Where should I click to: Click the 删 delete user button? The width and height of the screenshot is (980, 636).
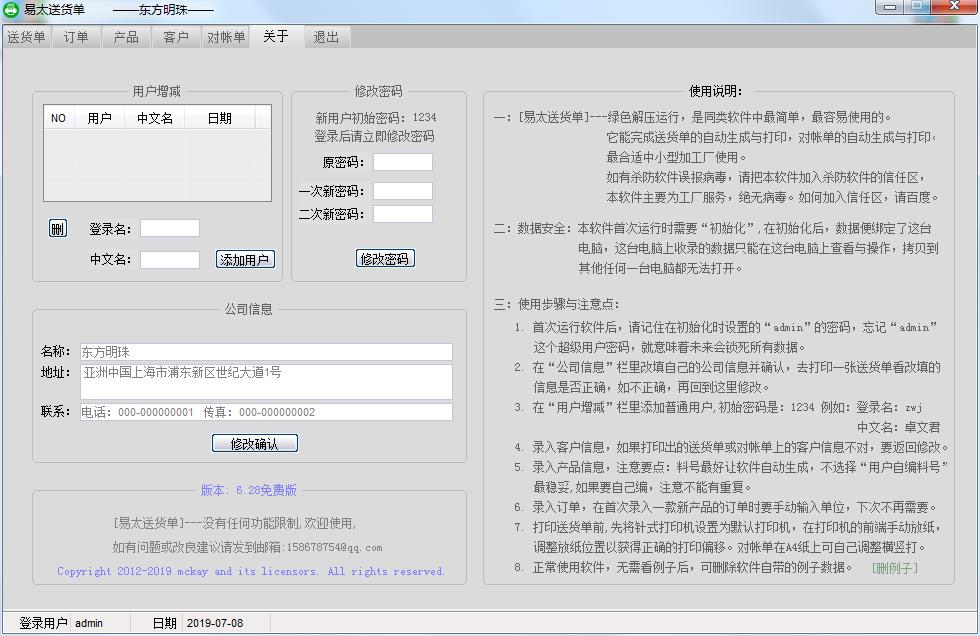58,229
